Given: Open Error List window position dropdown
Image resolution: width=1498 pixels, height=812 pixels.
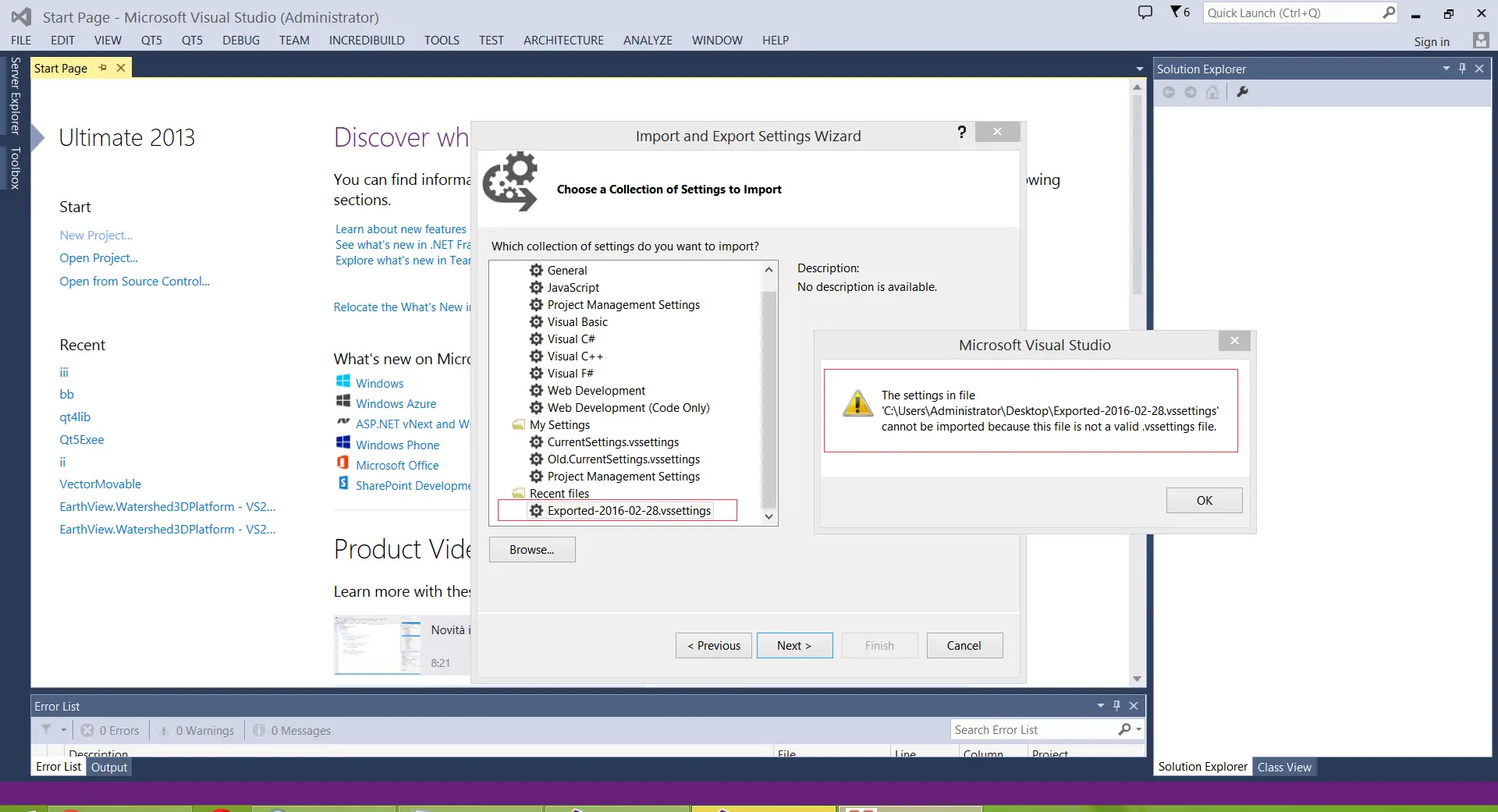Looking at the screenshot, I should 1101,706.
